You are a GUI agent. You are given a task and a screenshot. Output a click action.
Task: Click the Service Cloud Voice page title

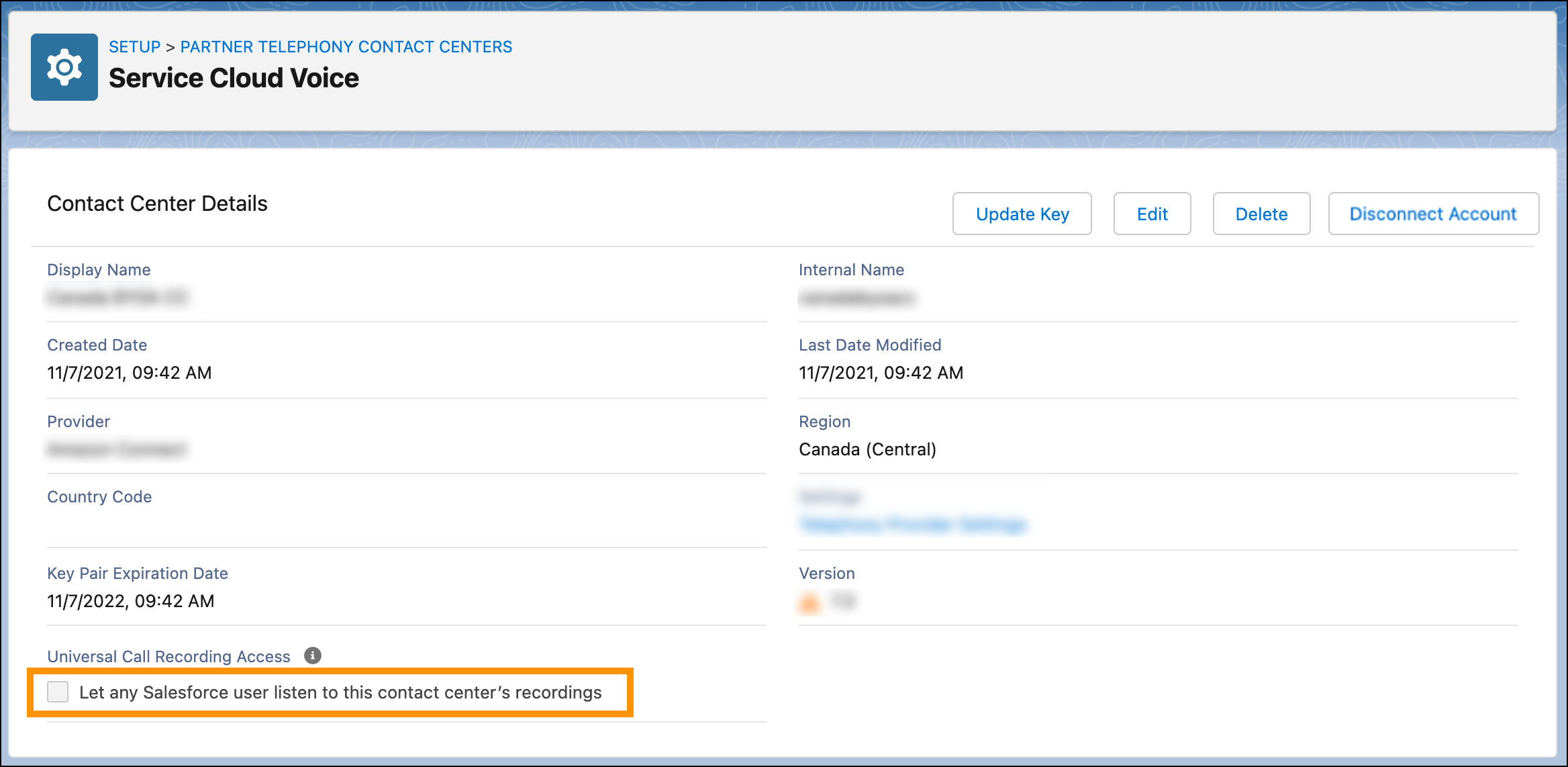click(234, 78)
